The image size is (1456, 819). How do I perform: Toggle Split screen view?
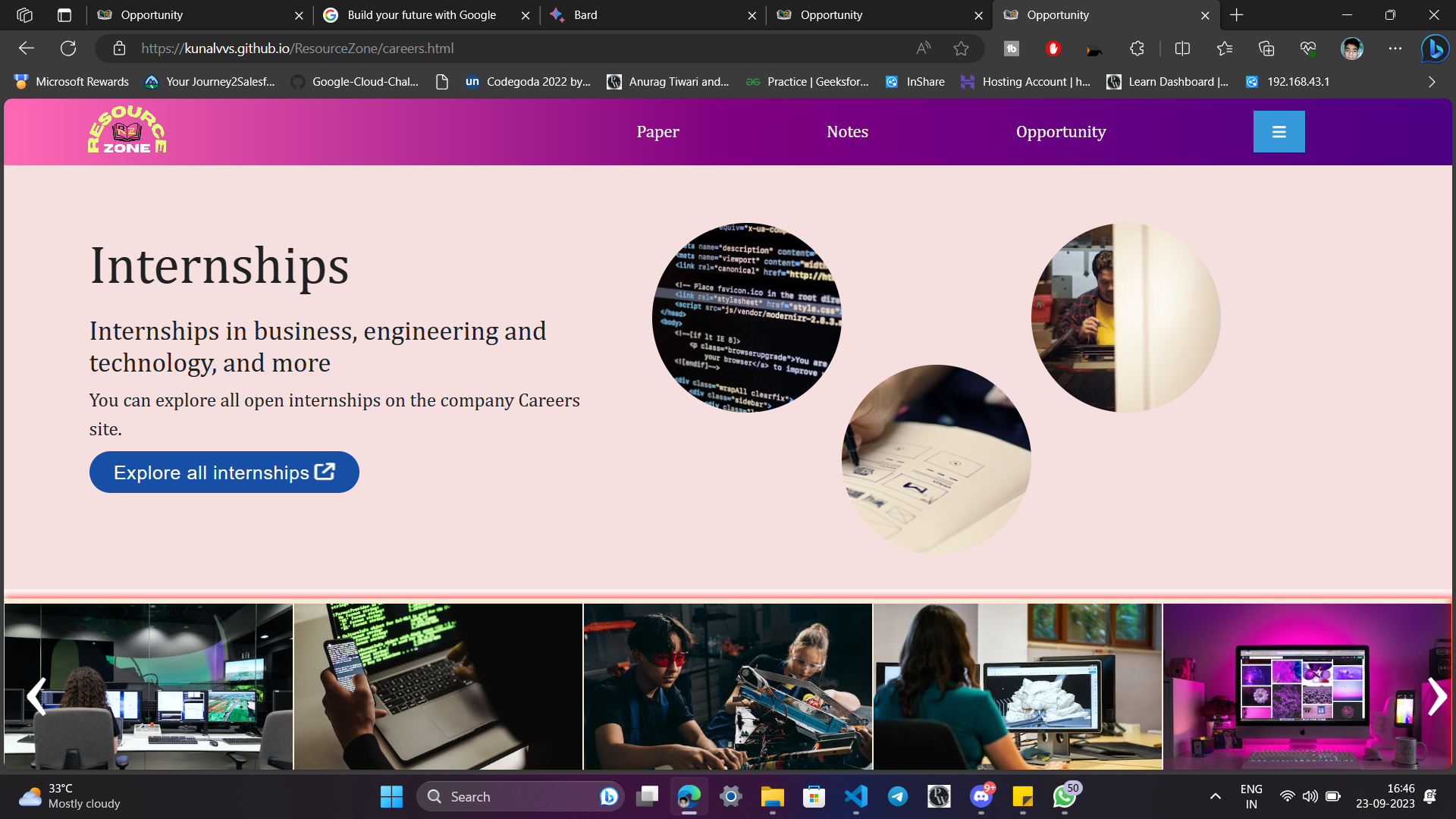pyautogui.click(x=1182, y=49)
